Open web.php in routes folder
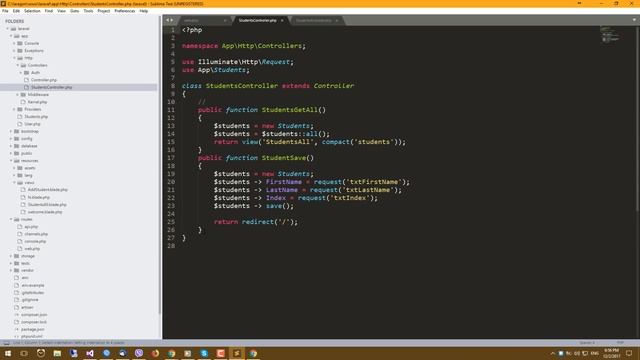The image size is (640, 360). point(32,249)
